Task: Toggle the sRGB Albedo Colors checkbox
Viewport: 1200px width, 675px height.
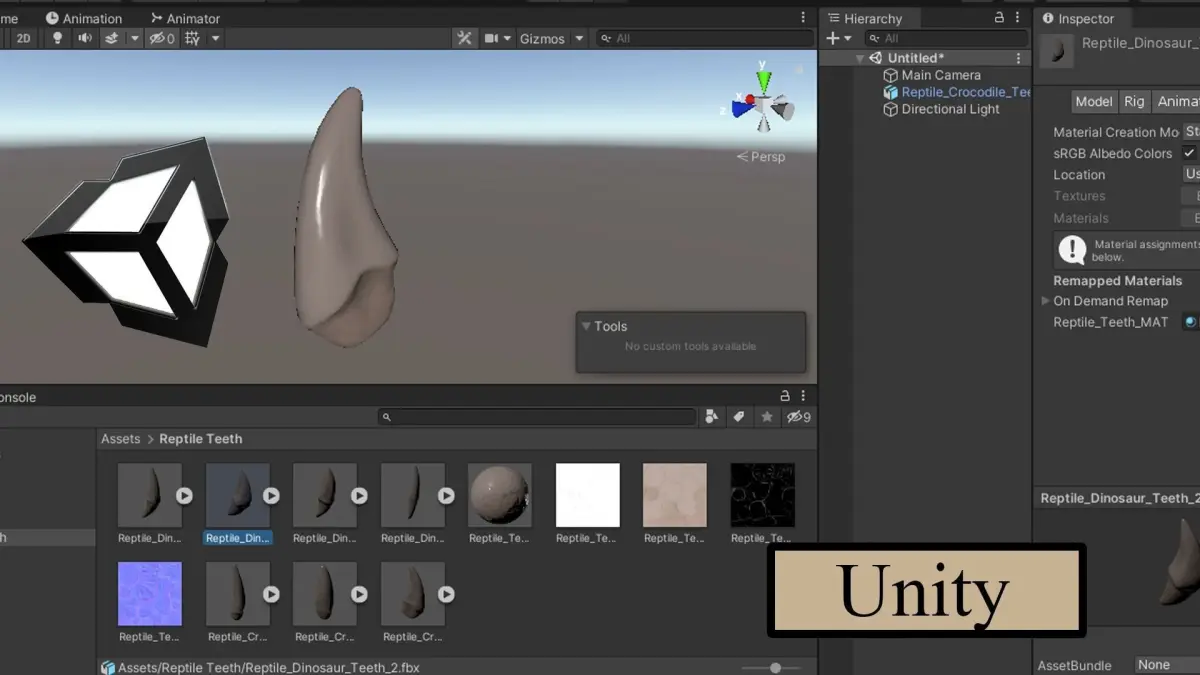Action: point(1189,153)
